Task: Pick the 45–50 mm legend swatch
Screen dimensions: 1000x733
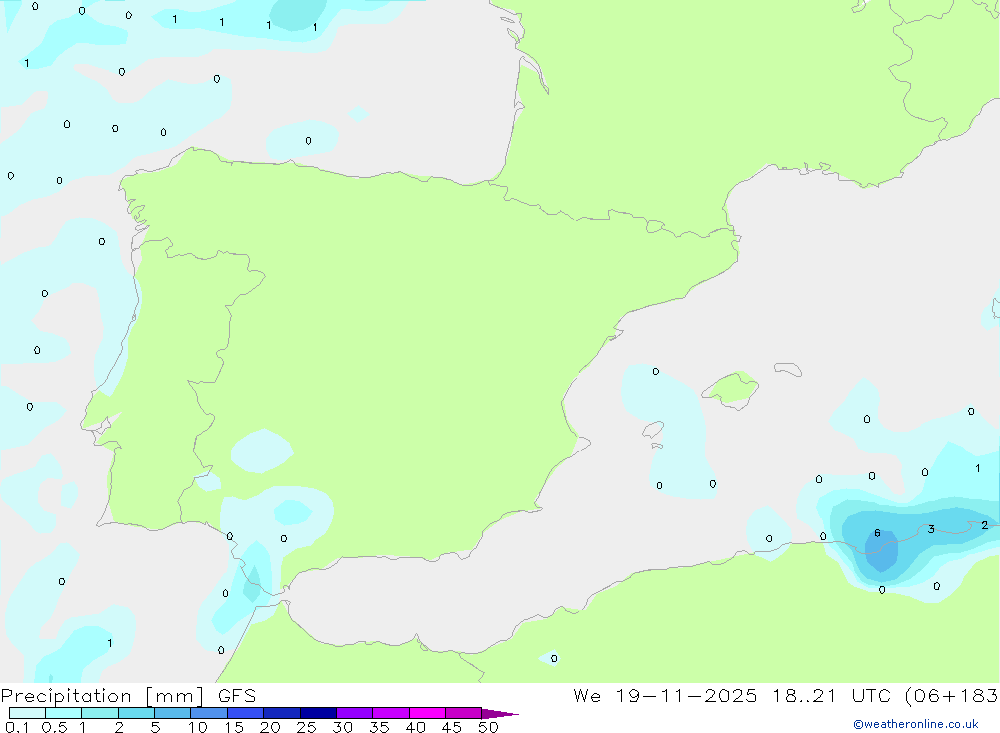Action: (x=464, y=713)
